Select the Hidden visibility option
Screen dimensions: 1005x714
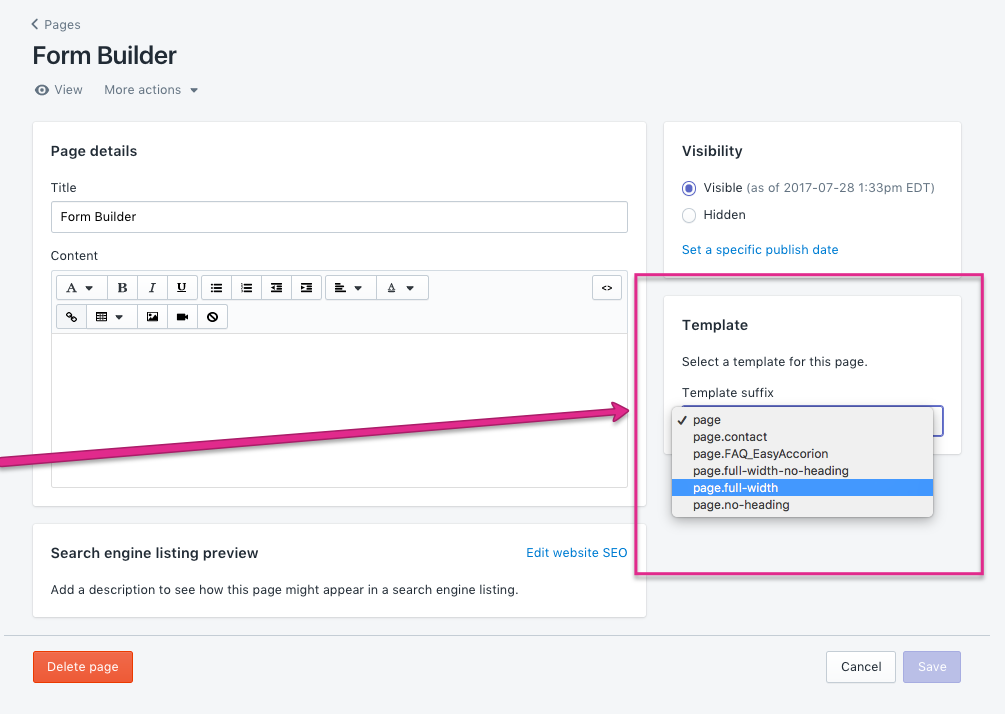689,215
